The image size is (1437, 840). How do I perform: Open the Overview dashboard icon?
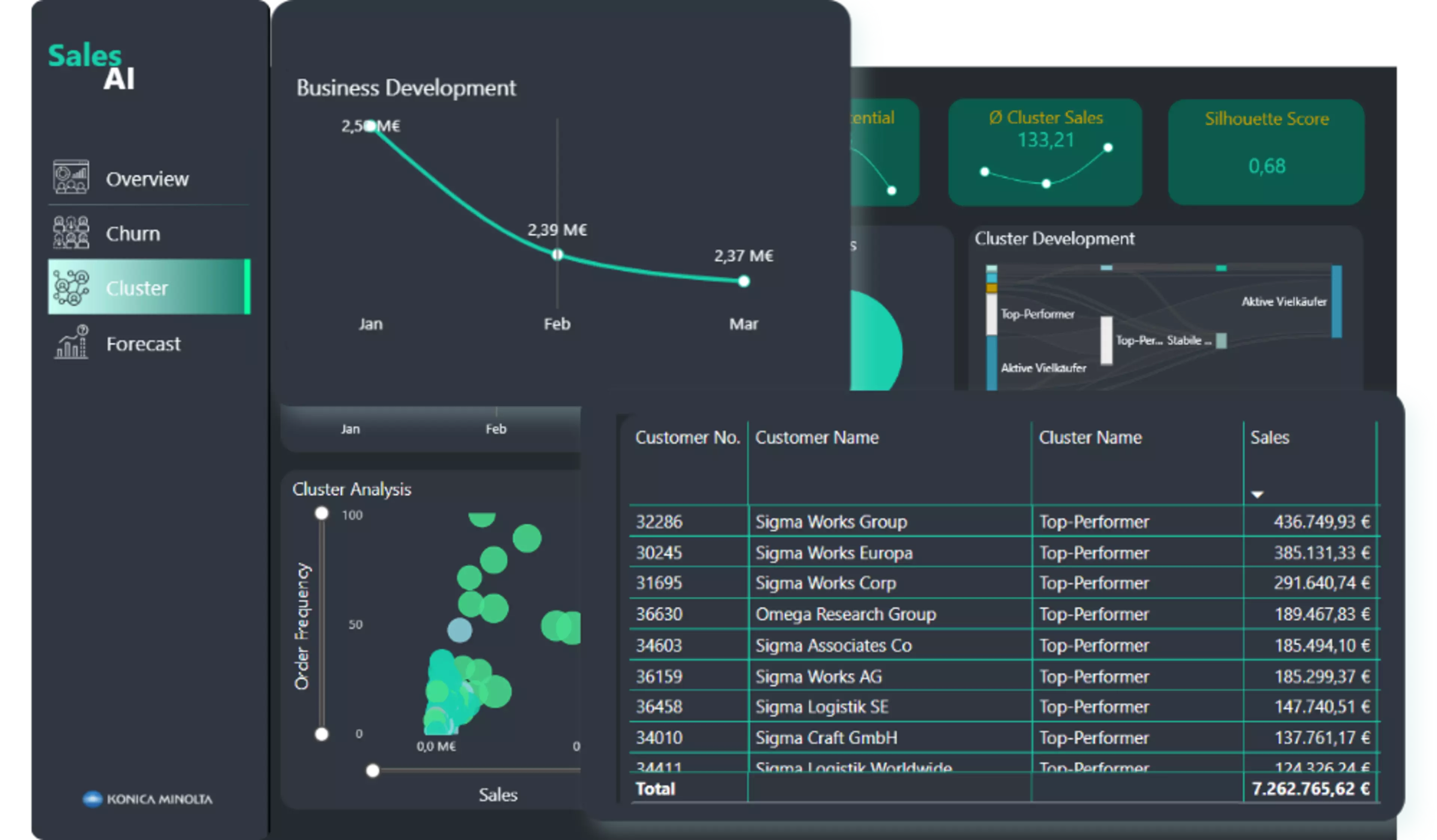[x=71, y=177]
